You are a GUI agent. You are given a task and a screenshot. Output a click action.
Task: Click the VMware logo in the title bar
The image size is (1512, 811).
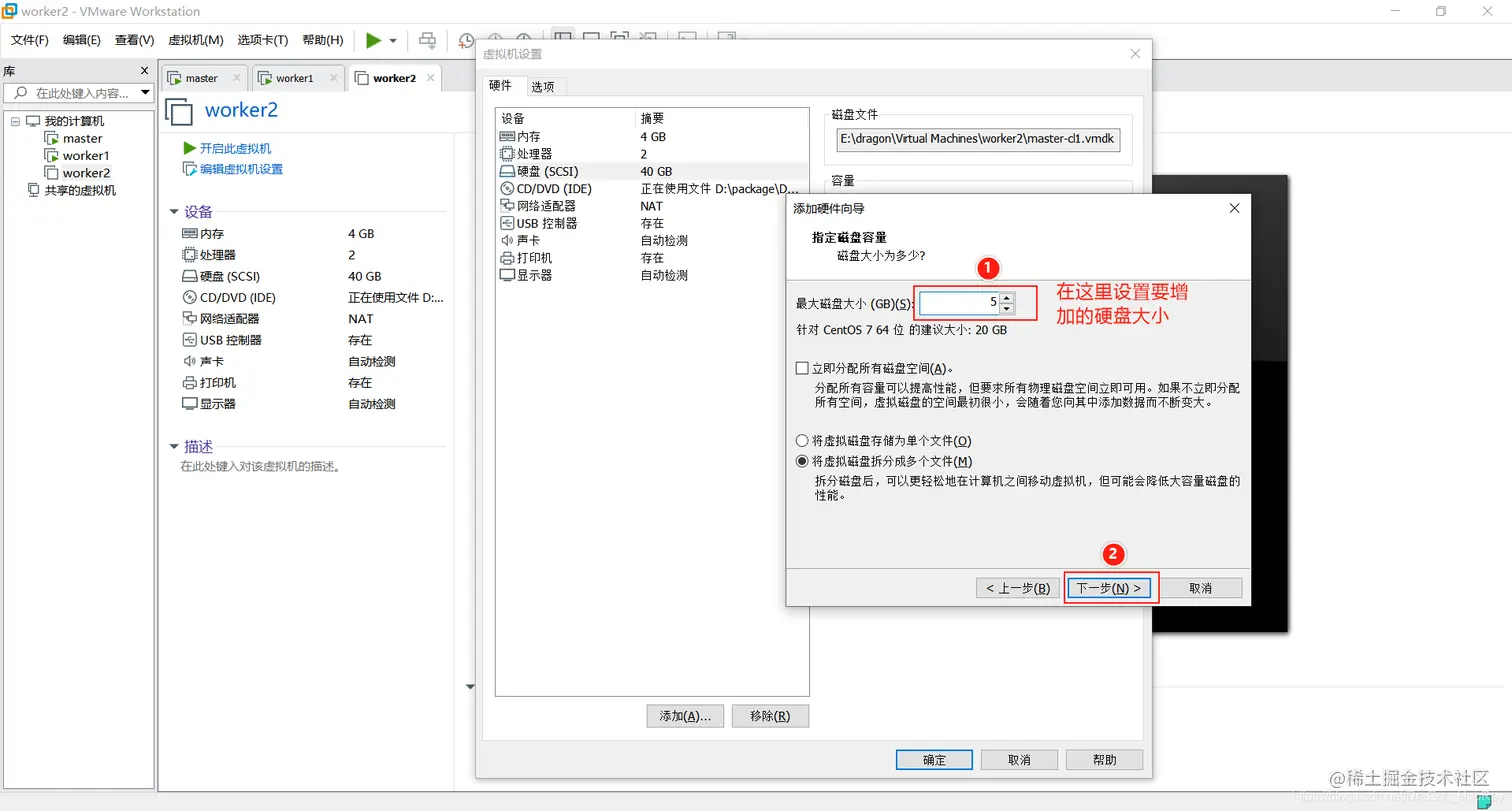10,11
